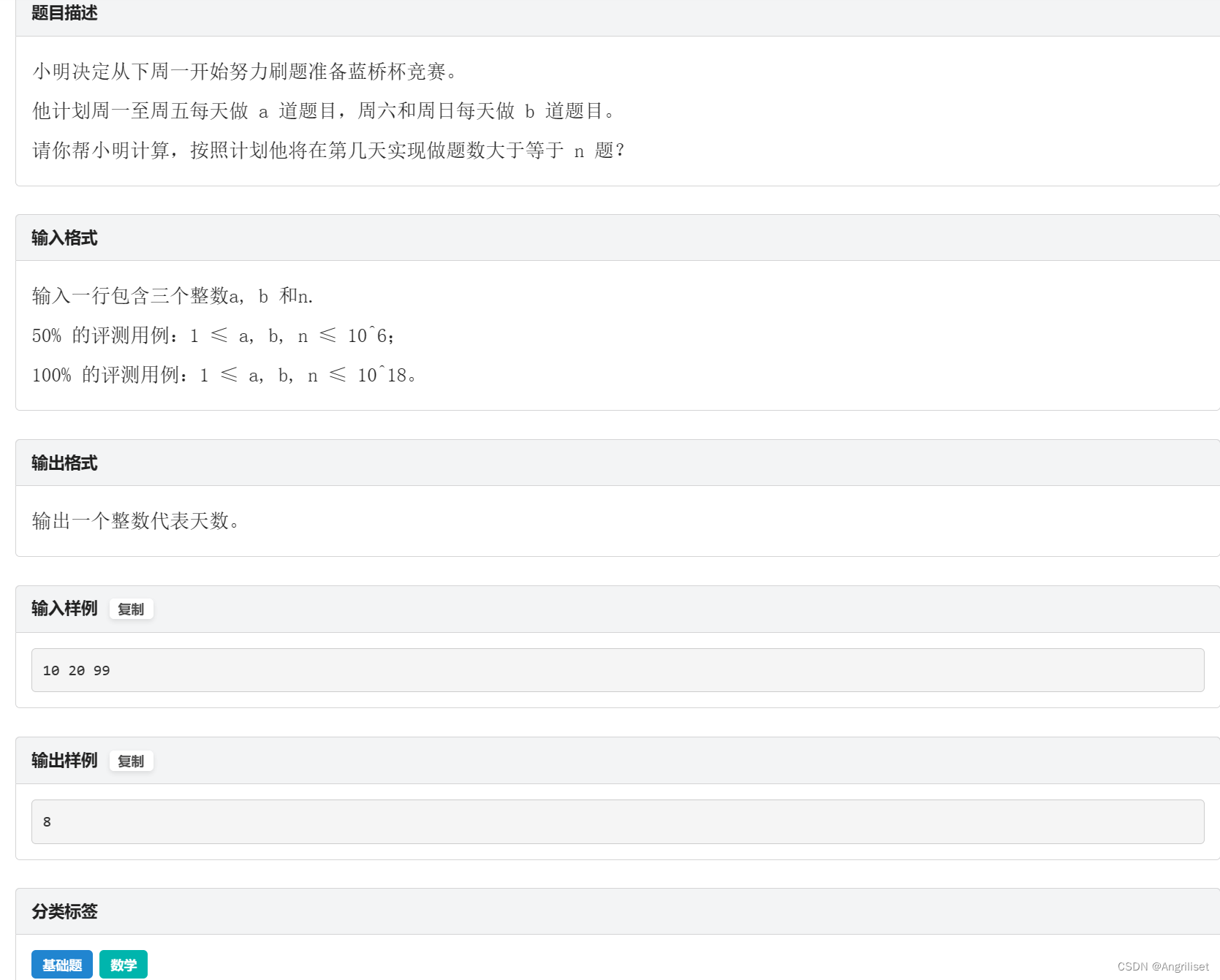This screenshot has height=980, width=1220.
Task: Open the 数学 category tag
Action: coord(124,965)
